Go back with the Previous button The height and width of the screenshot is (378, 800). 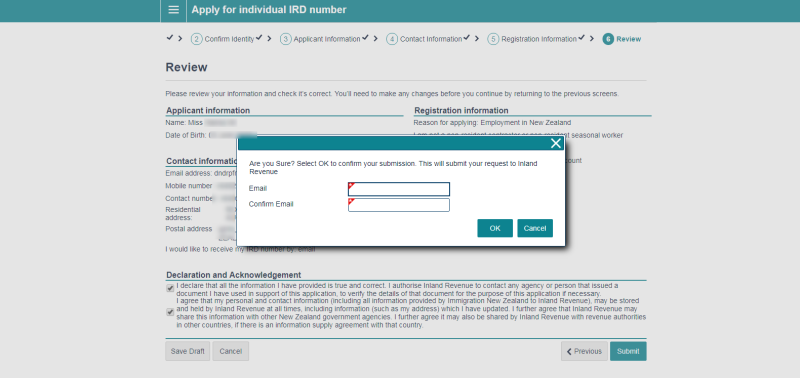coord(584,351)
